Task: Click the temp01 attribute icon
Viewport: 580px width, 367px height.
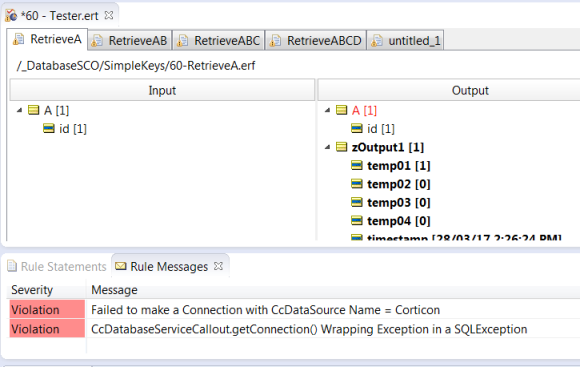Action: (x=357, y=165)
